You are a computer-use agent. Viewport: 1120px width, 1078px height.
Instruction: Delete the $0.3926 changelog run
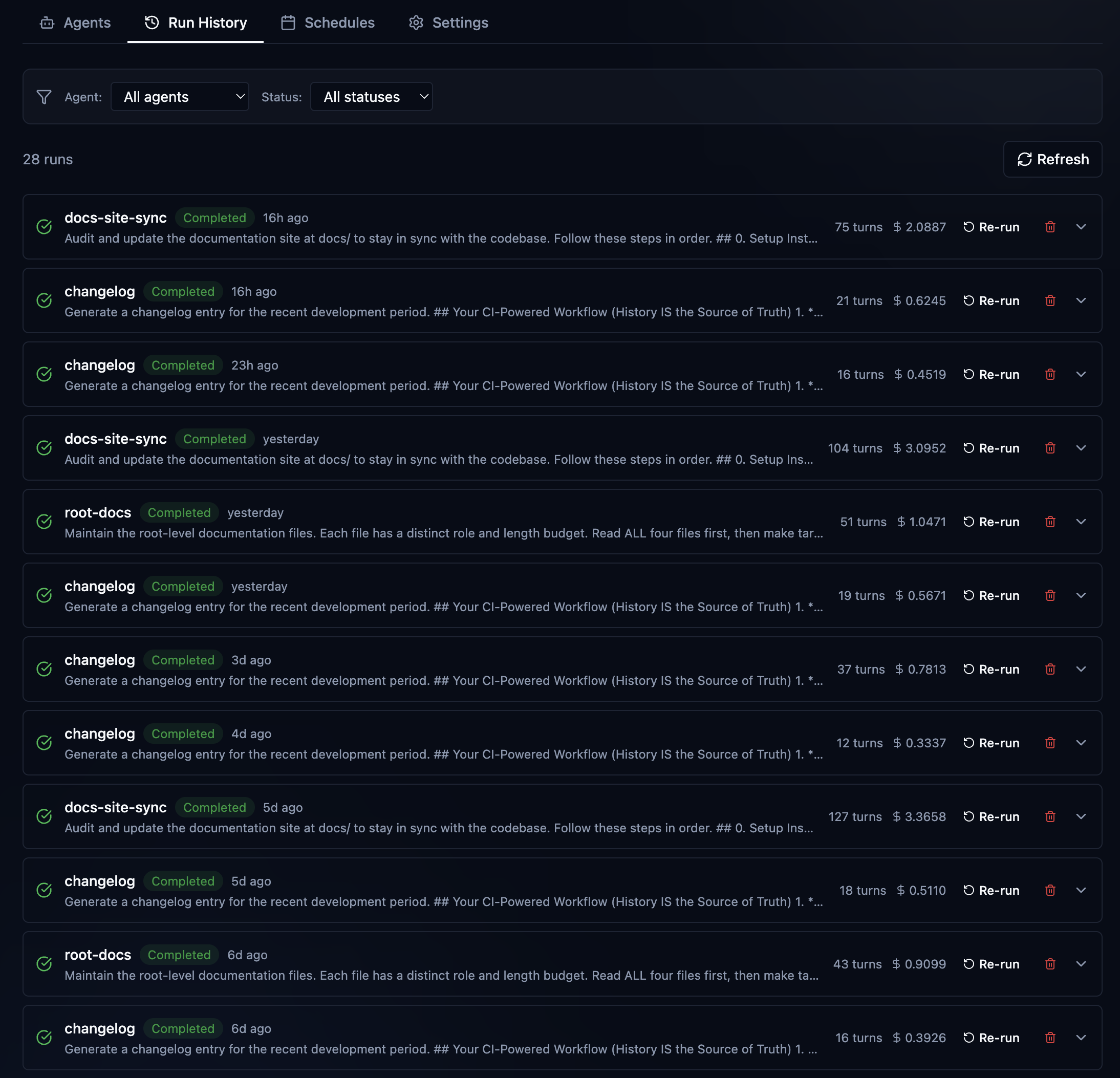1050,1038
